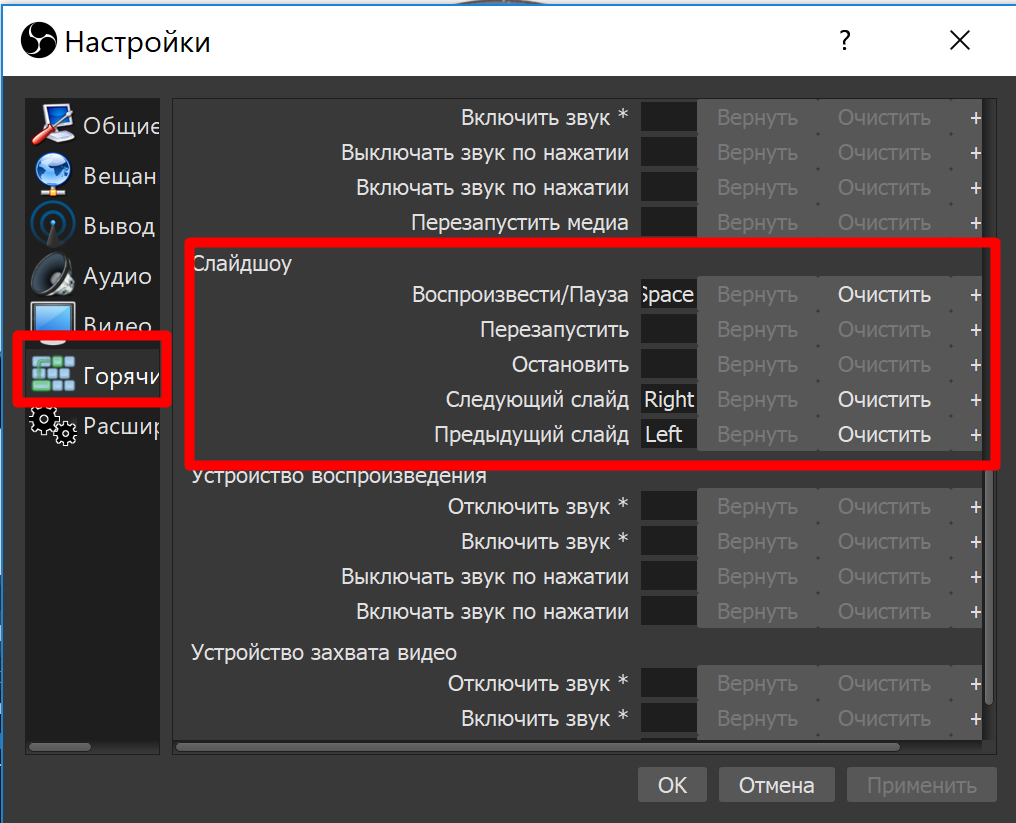The width and height of the screenshot is (1016, 823).
Task: Focus the Предыдущий слайд hotkey field
Action: 668,435
